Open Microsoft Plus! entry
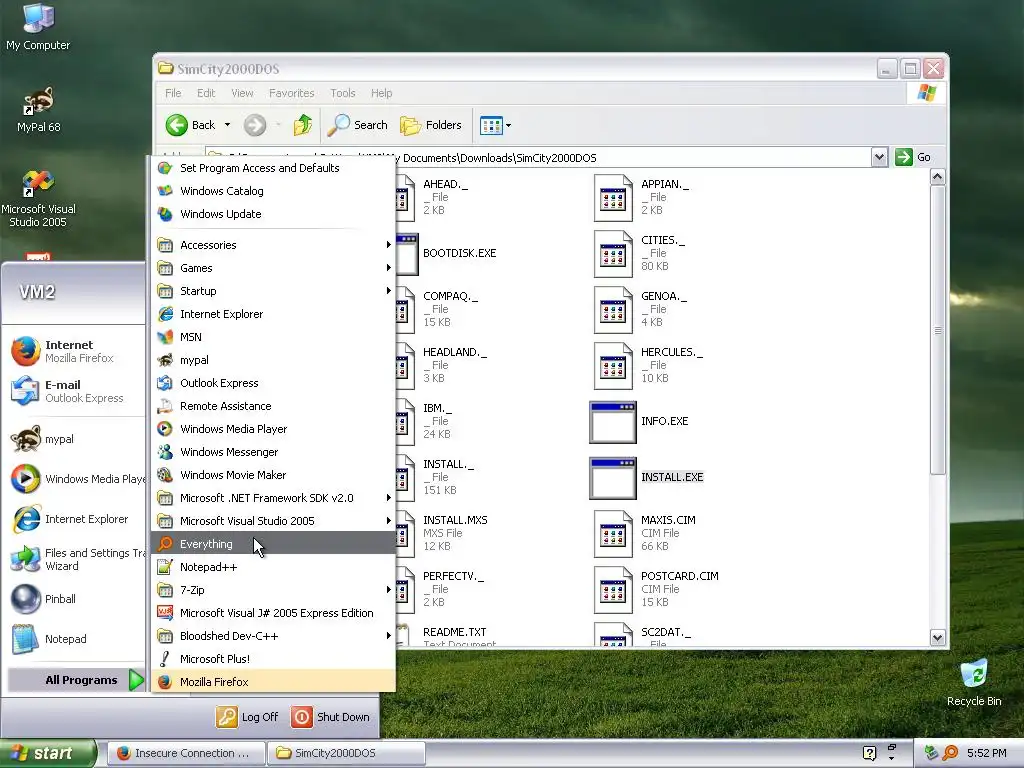Viewport: 1024px width, 768px height. pos(273,659)
